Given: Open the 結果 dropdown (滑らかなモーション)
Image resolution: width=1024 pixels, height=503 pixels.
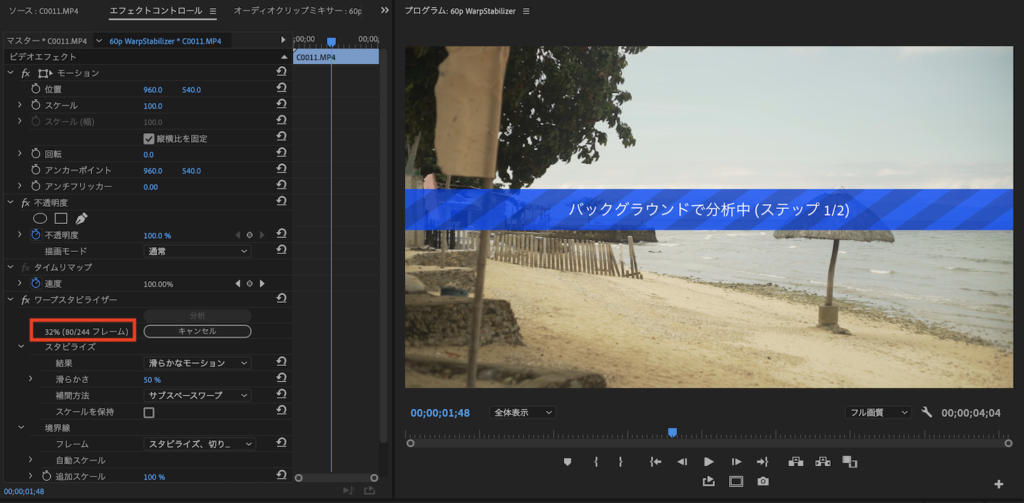Looking at the screenshot, I should (x=197, y=363).
